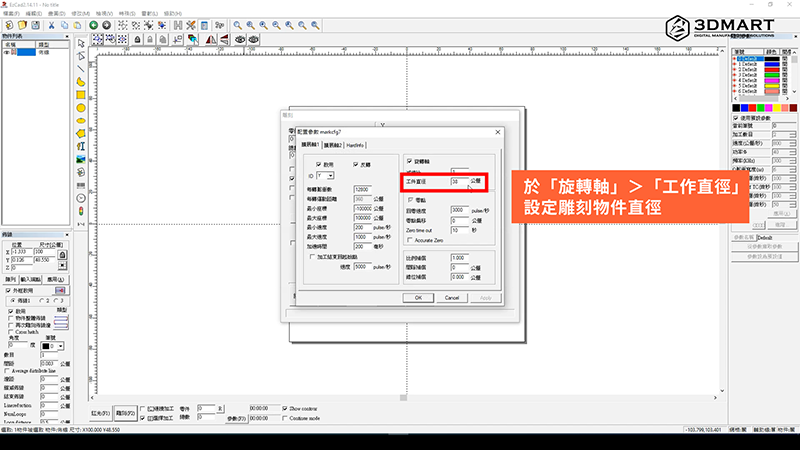Select the Rectangle drawing tool
Screen dimensions: 800x450
tap(81, 95)
